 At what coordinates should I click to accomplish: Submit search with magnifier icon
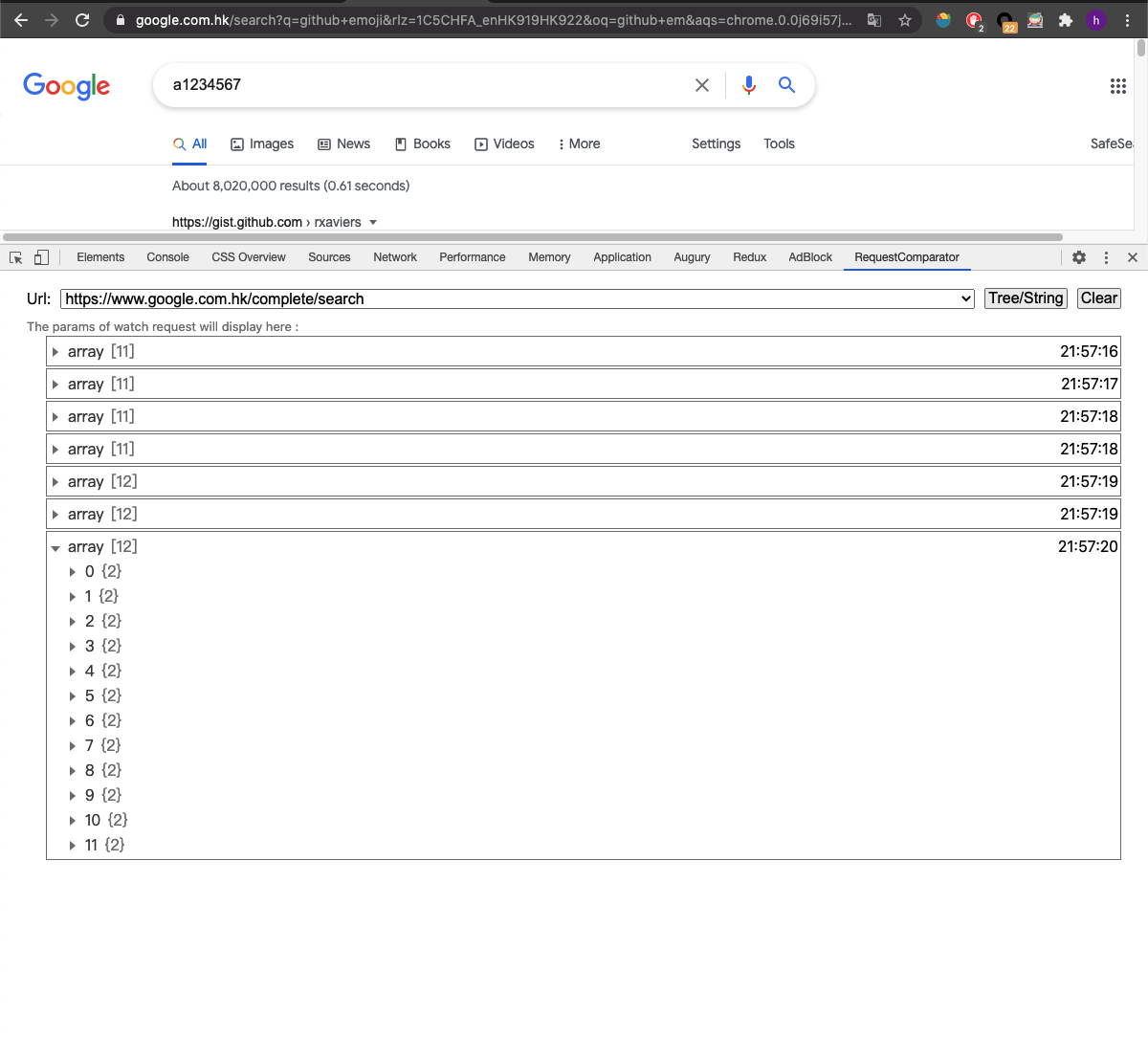tap(786, 85)
